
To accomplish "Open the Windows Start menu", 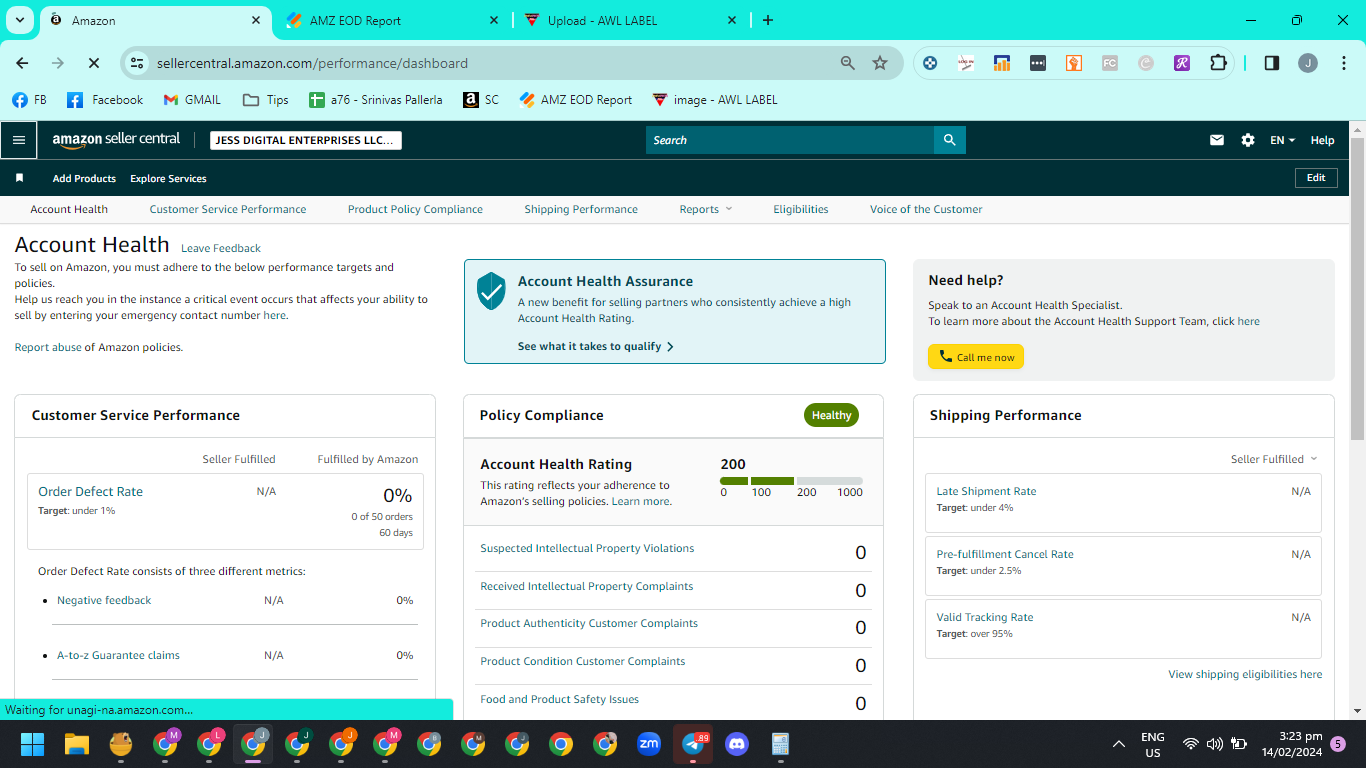I will (33, 744).
